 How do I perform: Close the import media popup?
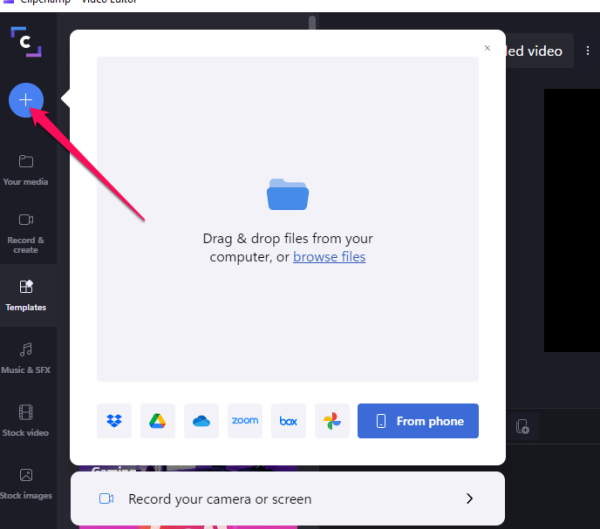(487, 48)
